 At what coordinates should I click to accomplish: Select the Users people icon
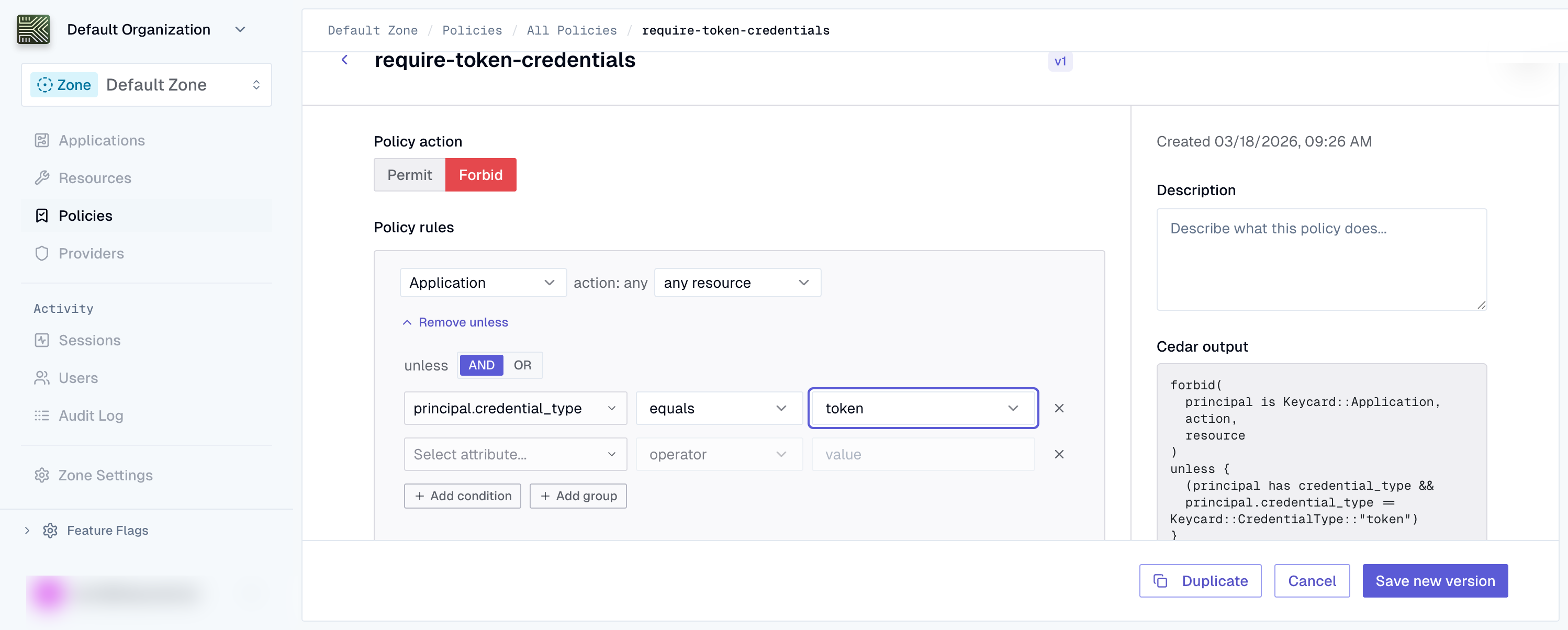coord(41,378)
